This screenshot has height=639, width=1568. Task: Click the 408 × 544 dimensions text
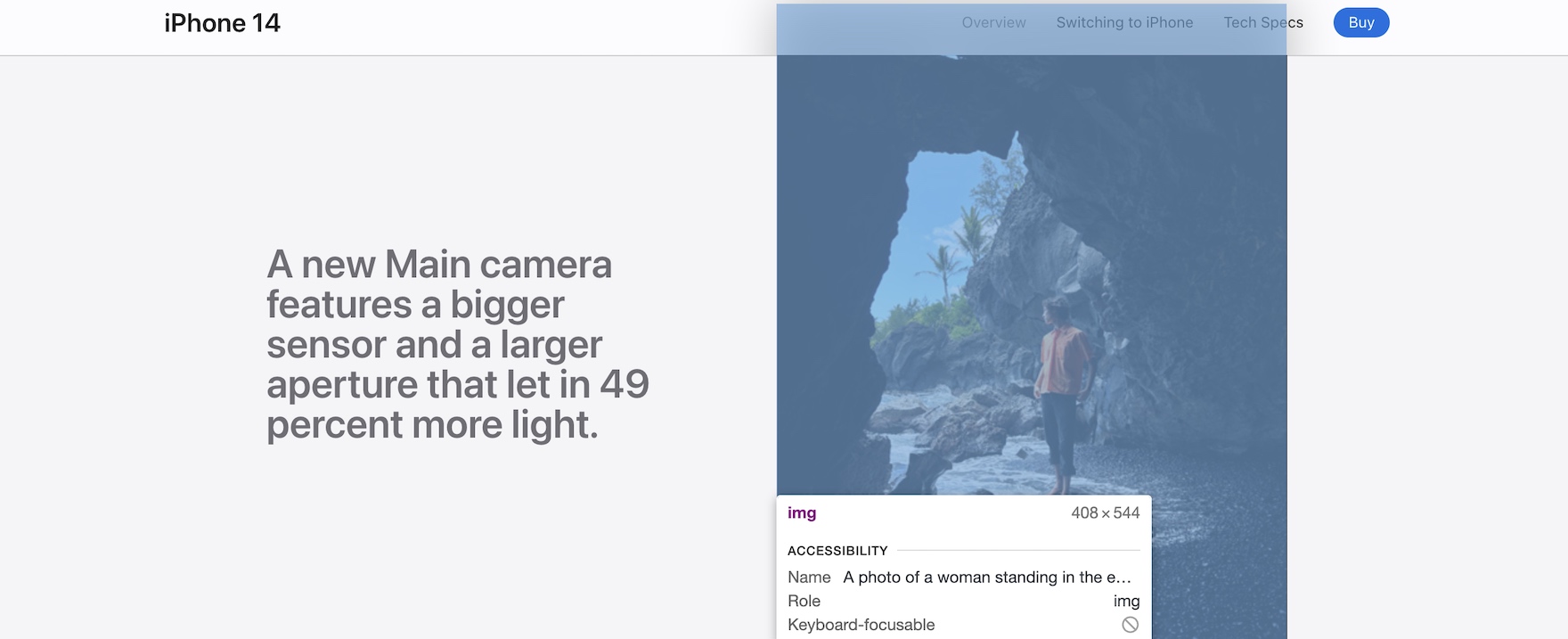click(x=1105, y=513)
